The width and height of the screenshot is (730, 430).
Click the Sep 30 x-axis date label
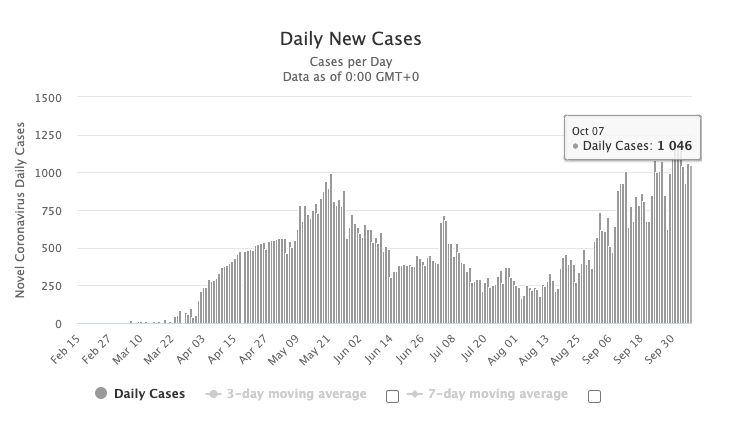click(659, 349)
